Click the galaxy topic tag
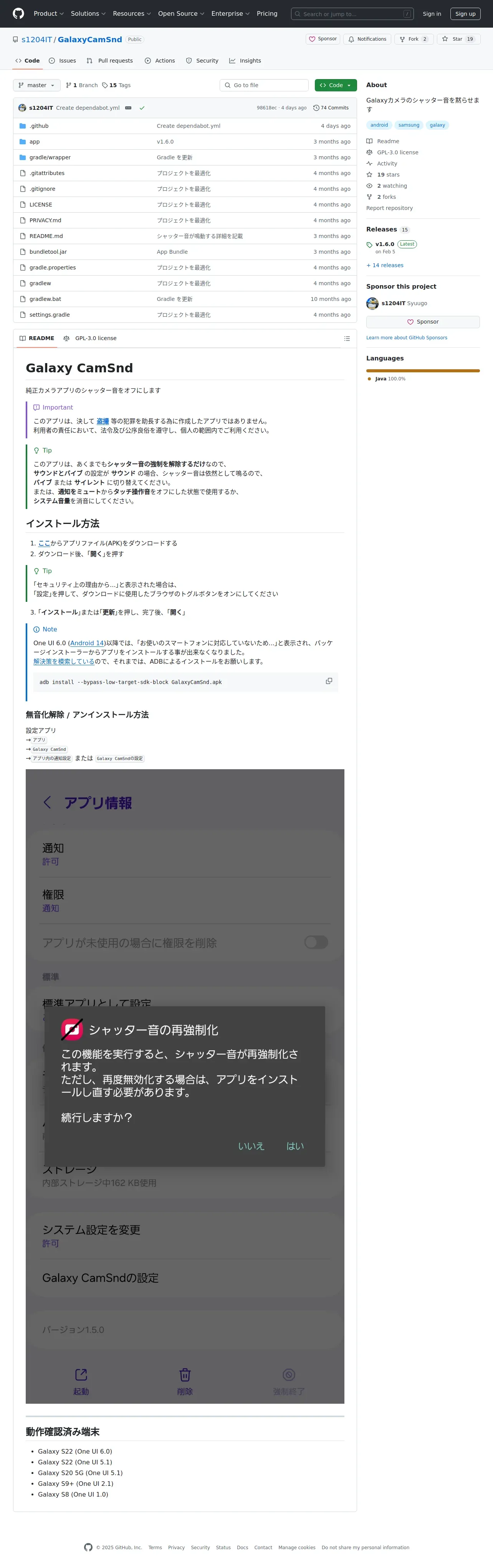This screenshot has height=1568, width=493. click(x=437, y=126)
